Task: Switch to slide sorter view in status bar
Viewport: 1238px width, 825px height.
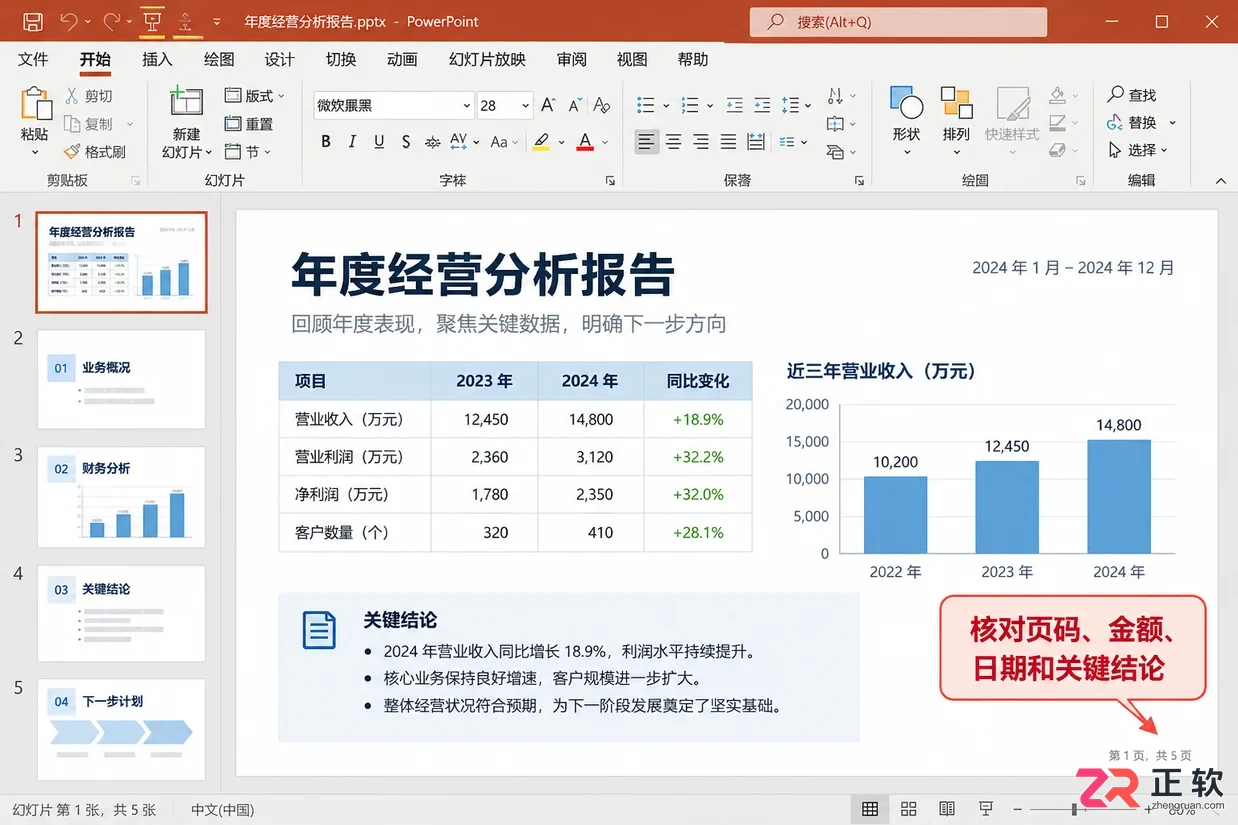Action: point(908,809)
